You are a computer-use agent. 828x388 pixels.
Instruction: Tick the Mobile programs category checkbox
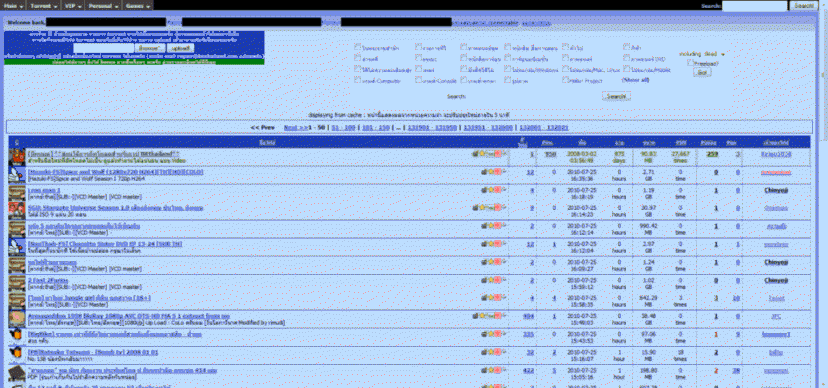[x=626, y=69]
